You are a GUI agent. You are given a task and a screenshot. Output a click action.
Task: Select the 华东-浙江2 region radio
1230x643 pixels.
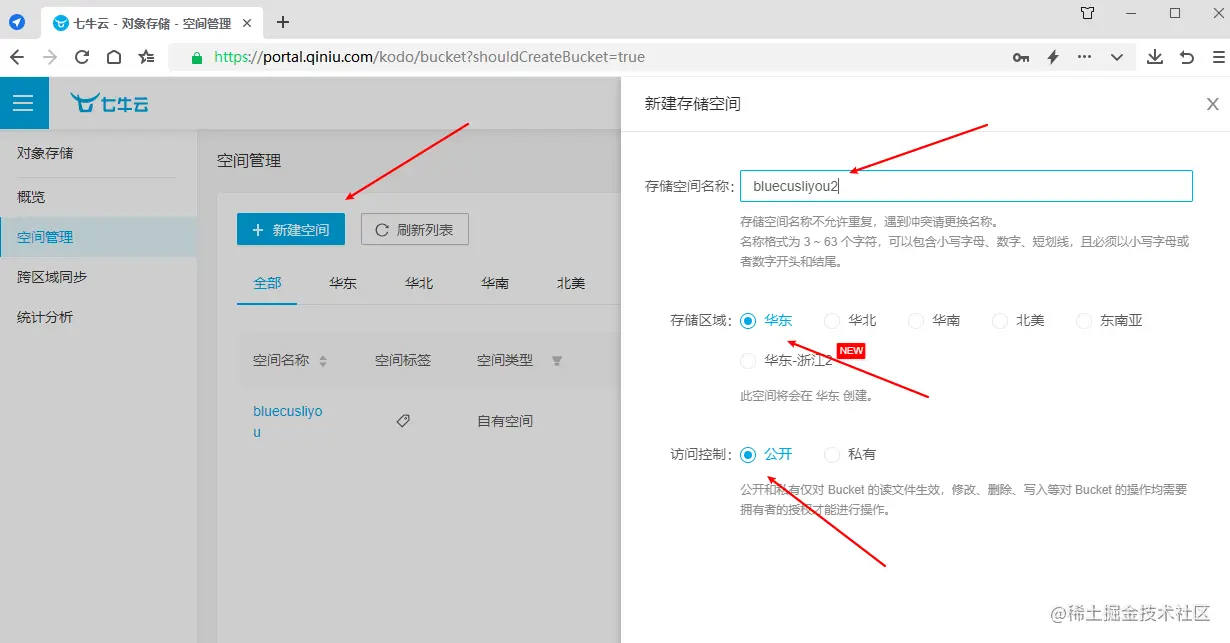pyautogui.click(x=748, y=360)
